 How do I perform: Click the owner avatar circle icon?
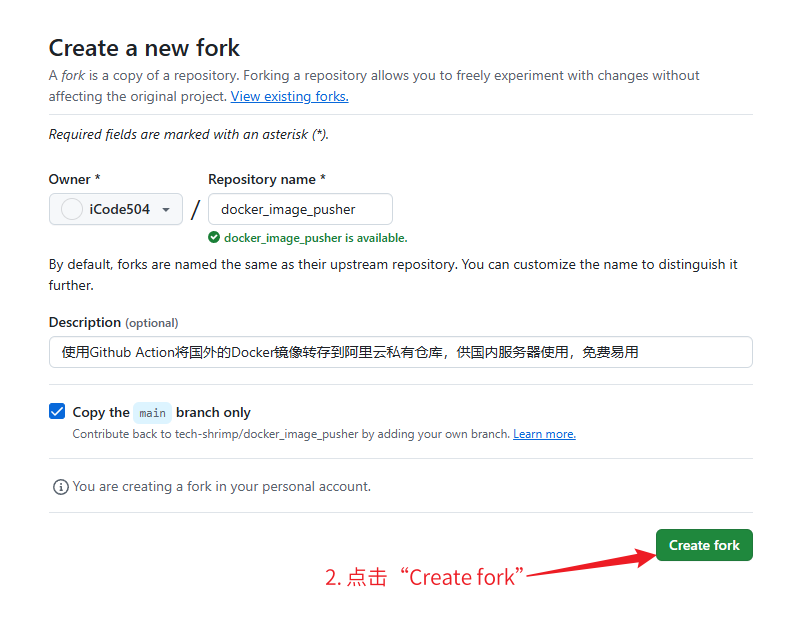click(72, 209)
